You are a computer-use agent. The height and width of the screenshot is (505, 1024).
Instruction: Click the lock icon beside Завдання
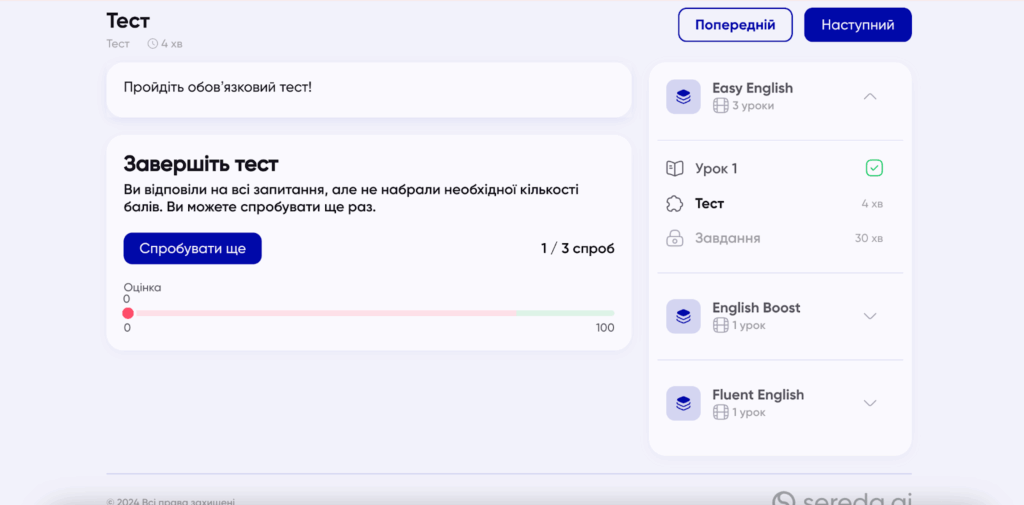(675, 238)
